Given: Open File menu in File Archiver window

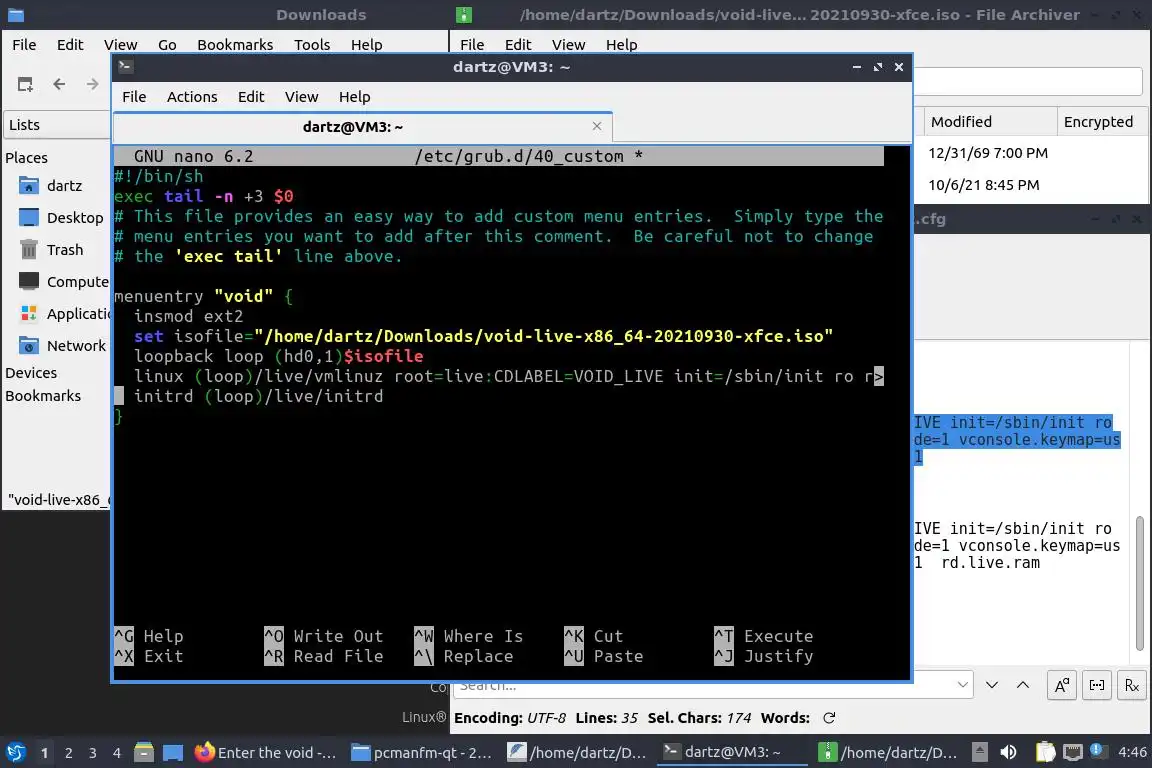Looking at the screenshot, I should point(472,45).
